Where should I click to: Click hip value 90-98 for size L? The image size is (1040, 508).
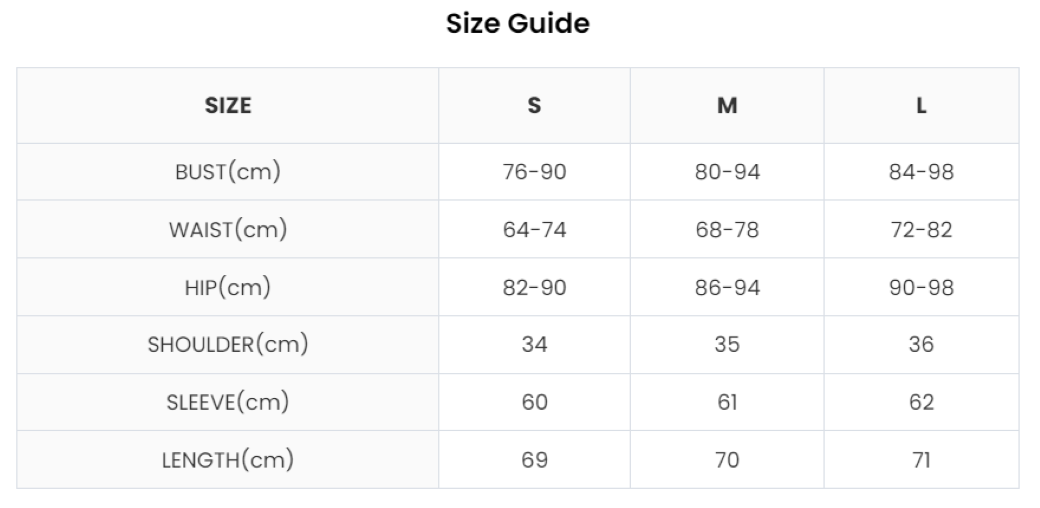[x=921, y=288]
